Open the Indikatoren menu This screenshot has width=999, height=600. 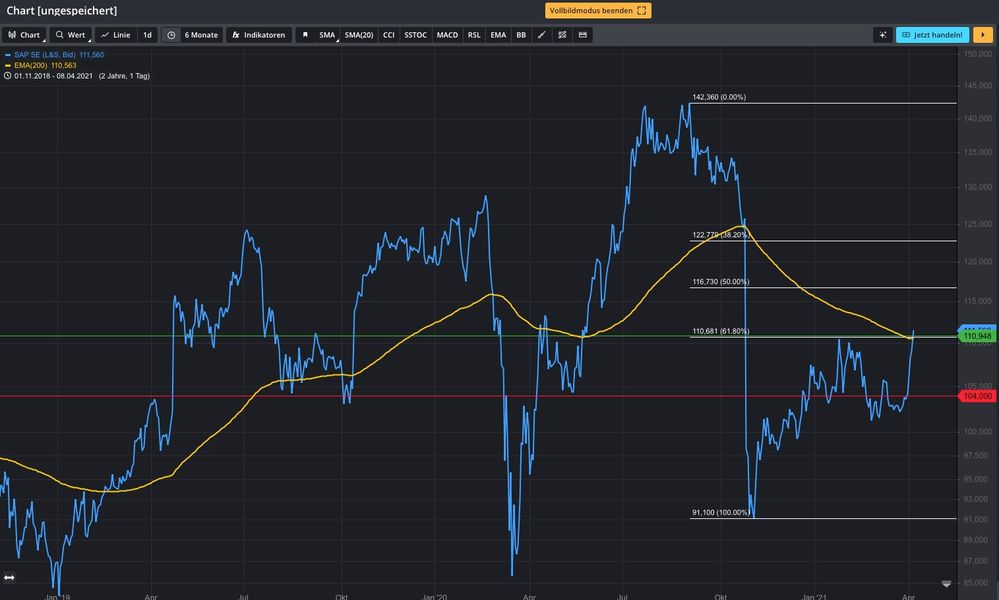pos(258,35)
